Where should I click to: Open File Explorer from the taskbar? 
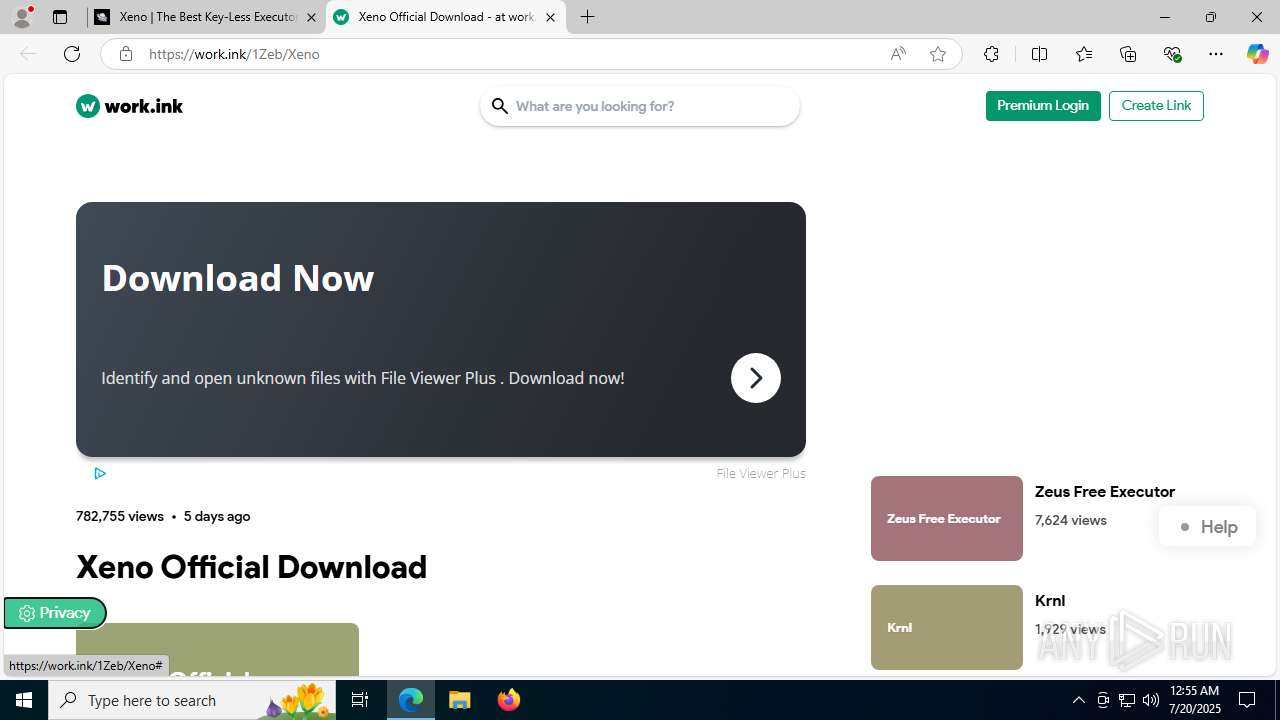(460, 700)
